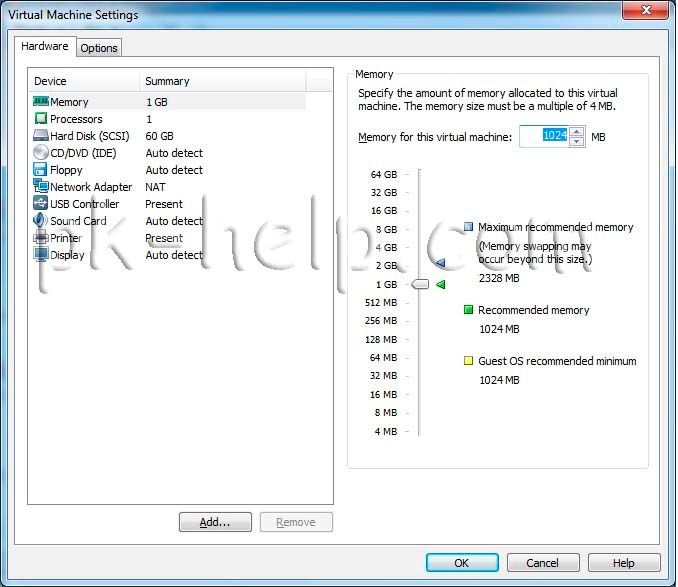Click the 2328 MB maximum value text
Viewport: 678px width, 587px height.
coord(499,278)
